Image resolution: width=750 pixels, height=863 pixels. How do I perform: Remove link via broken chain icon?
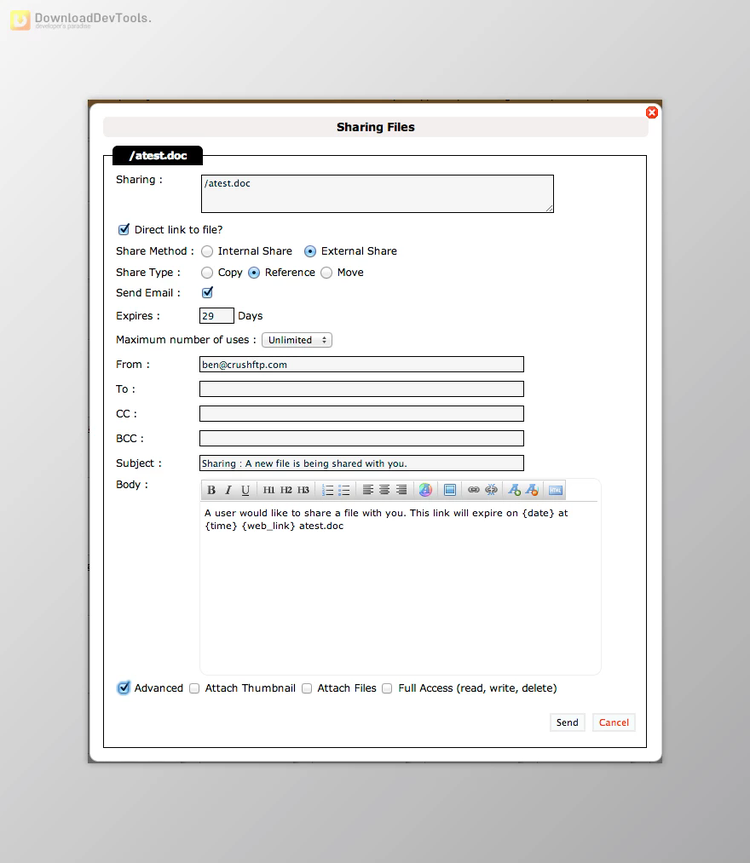[491, 490]
